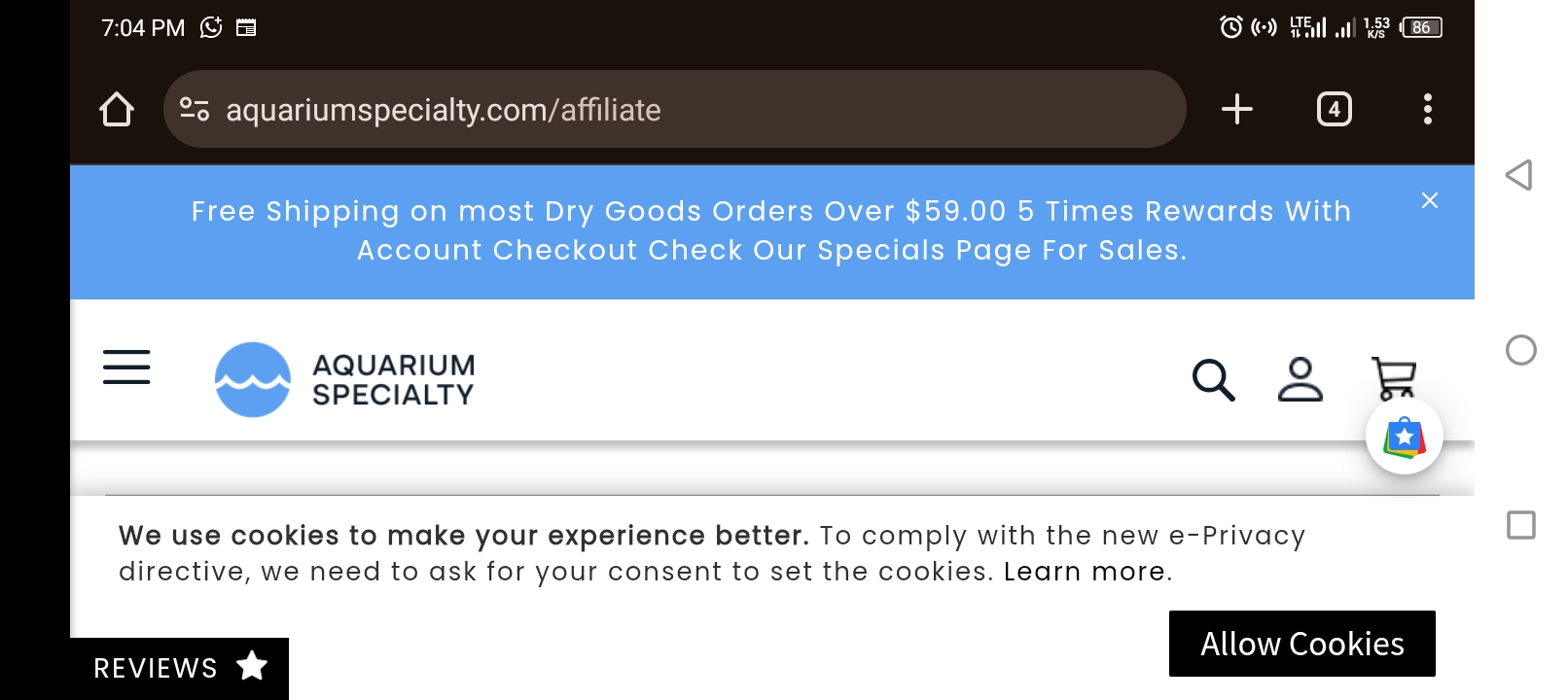Open Android recent apps square
The image size is (1568, 700).
pyautogui.click(x=1521, y=525)
